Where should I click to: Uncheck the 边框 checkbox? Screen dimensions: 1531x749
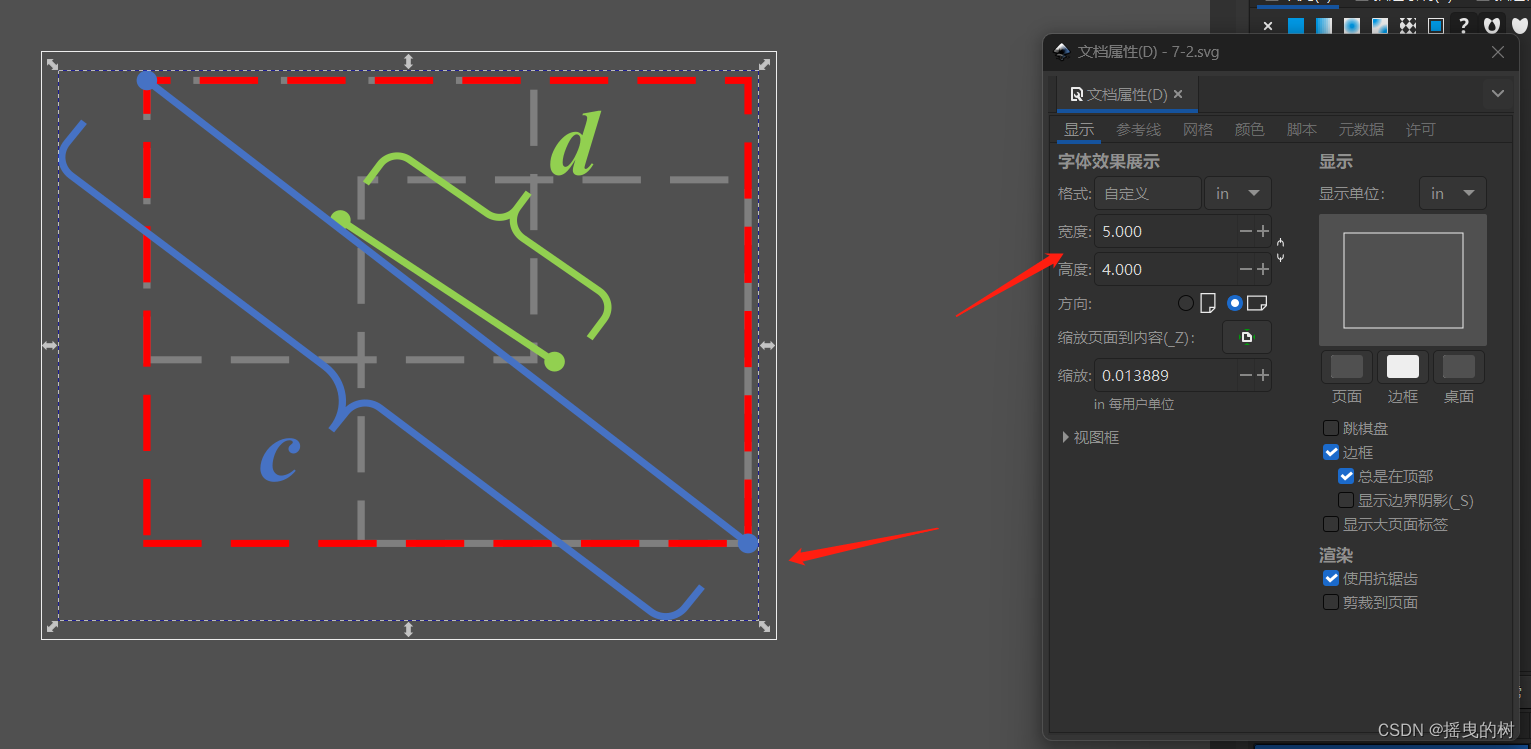tap(1331, 452)
